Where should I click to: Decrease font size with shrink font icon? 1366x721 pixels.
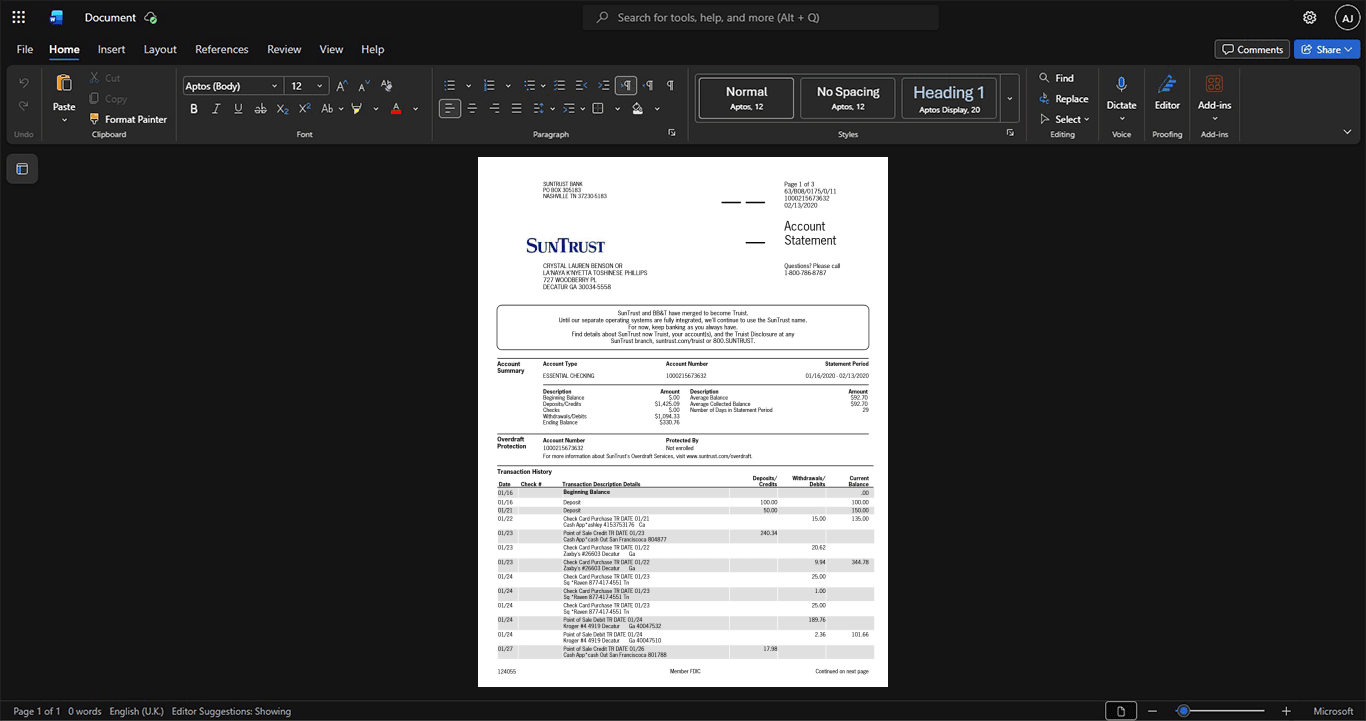(363, 86)
